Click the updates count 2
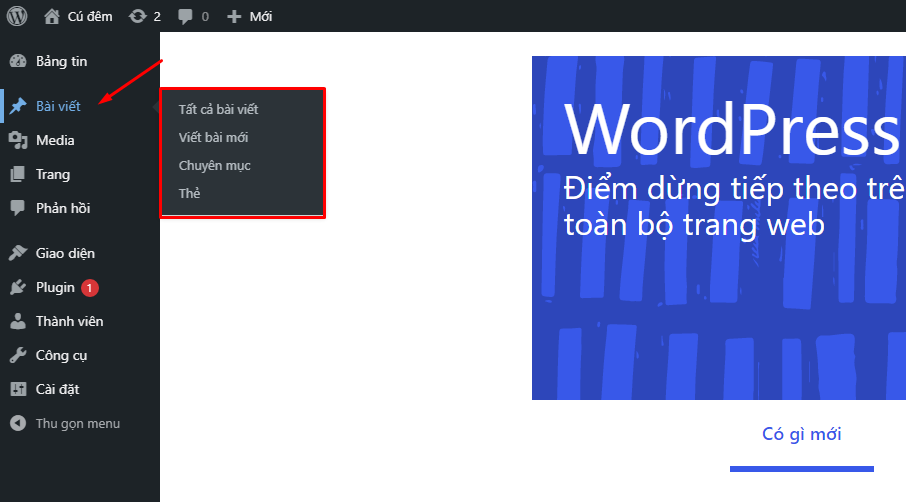The width and height of the screenshot is (906, 502). [157, 17]
